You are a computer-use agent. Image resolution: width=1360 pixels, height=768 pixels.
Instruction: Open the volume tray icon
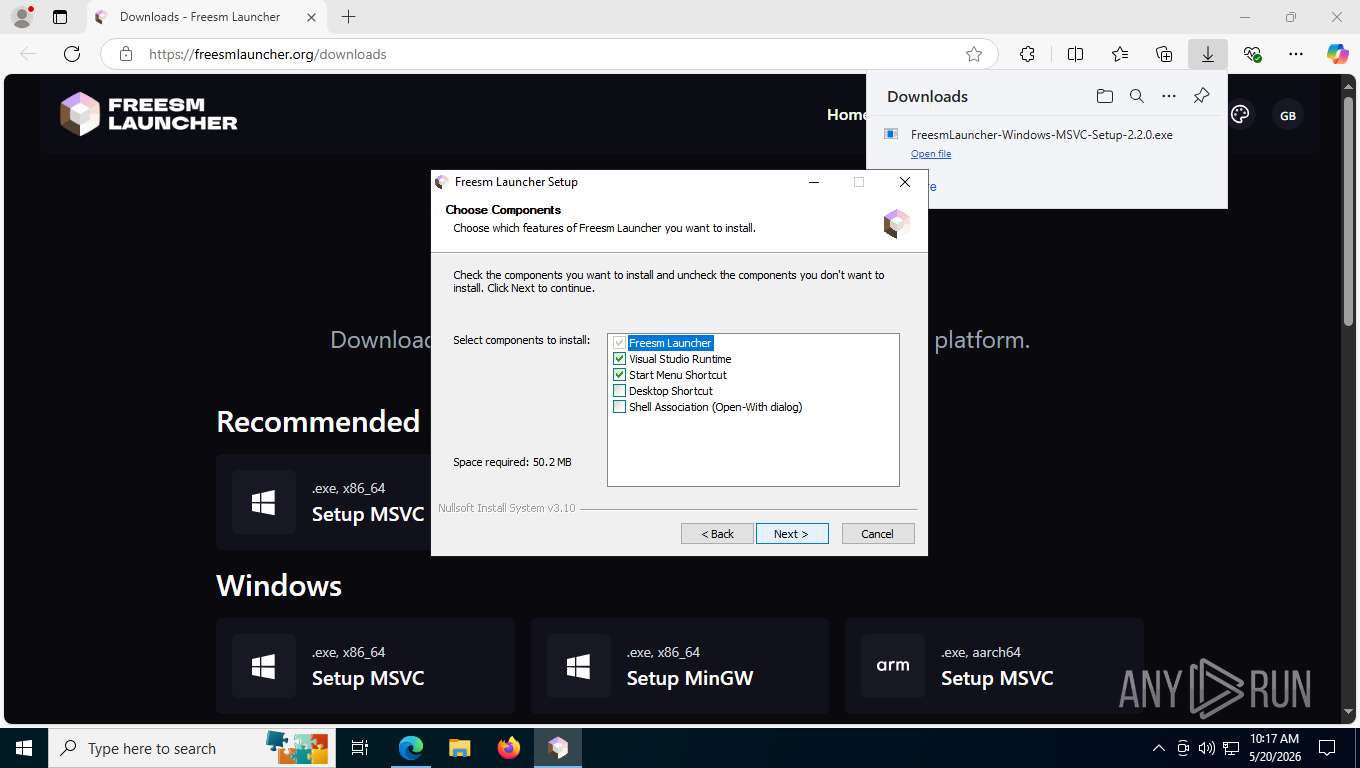click(1206, 748)
